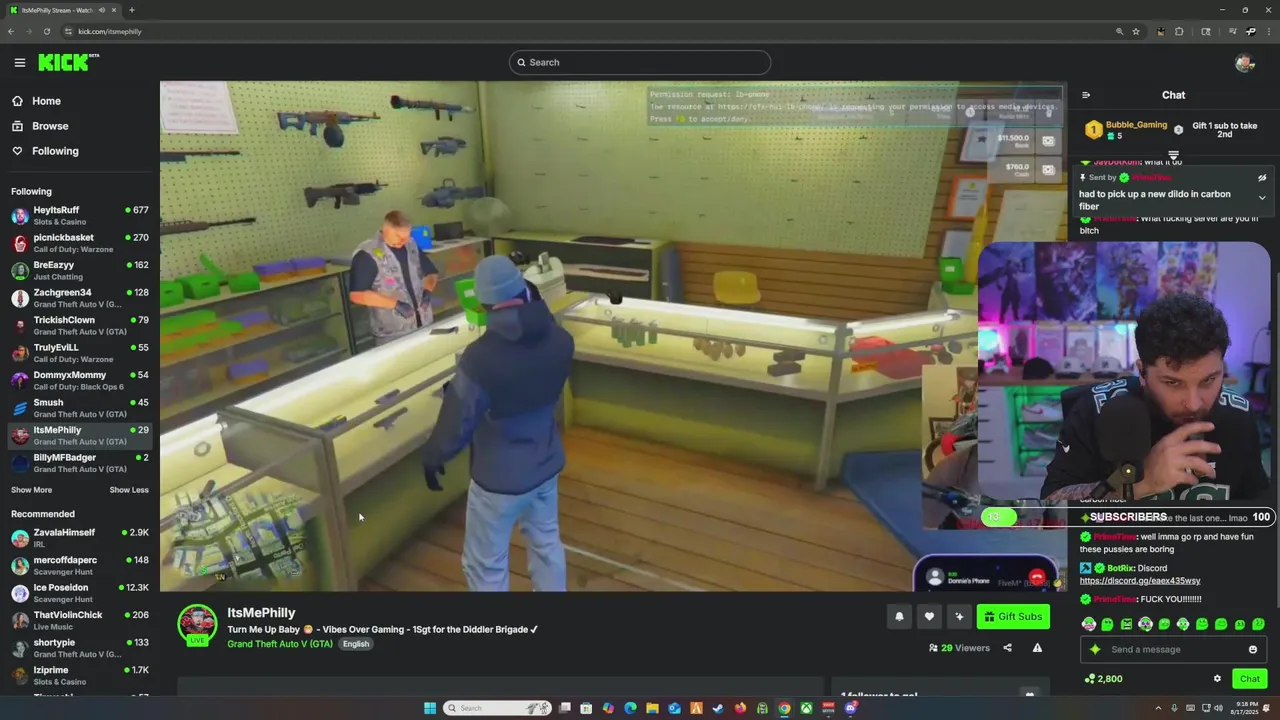Open mercoffdaperc recommended channel
This screenshot has width=1280, height=720.
coord(80,565)
